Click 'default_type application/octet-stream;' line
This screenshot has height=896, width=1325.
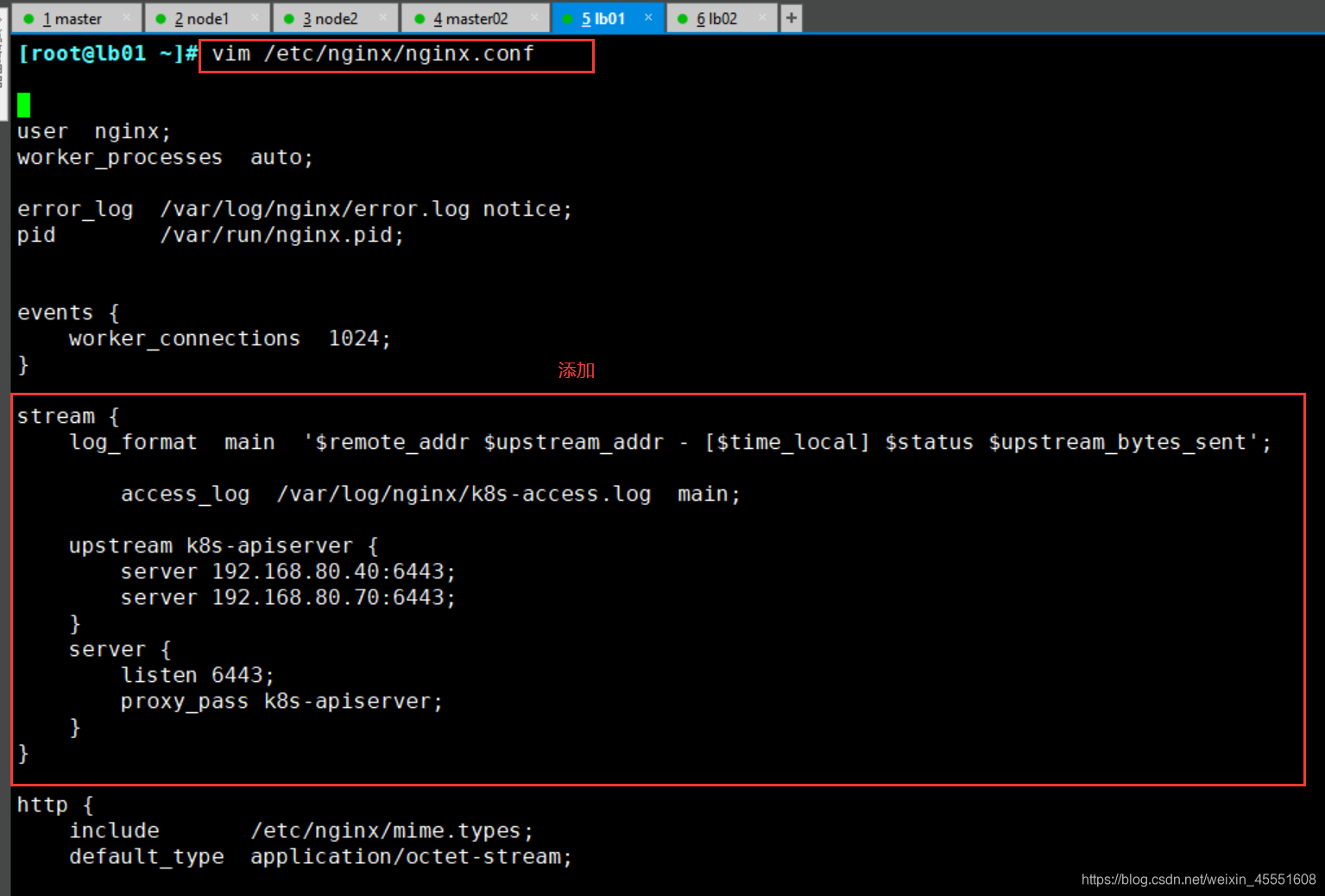pos(320,857)
